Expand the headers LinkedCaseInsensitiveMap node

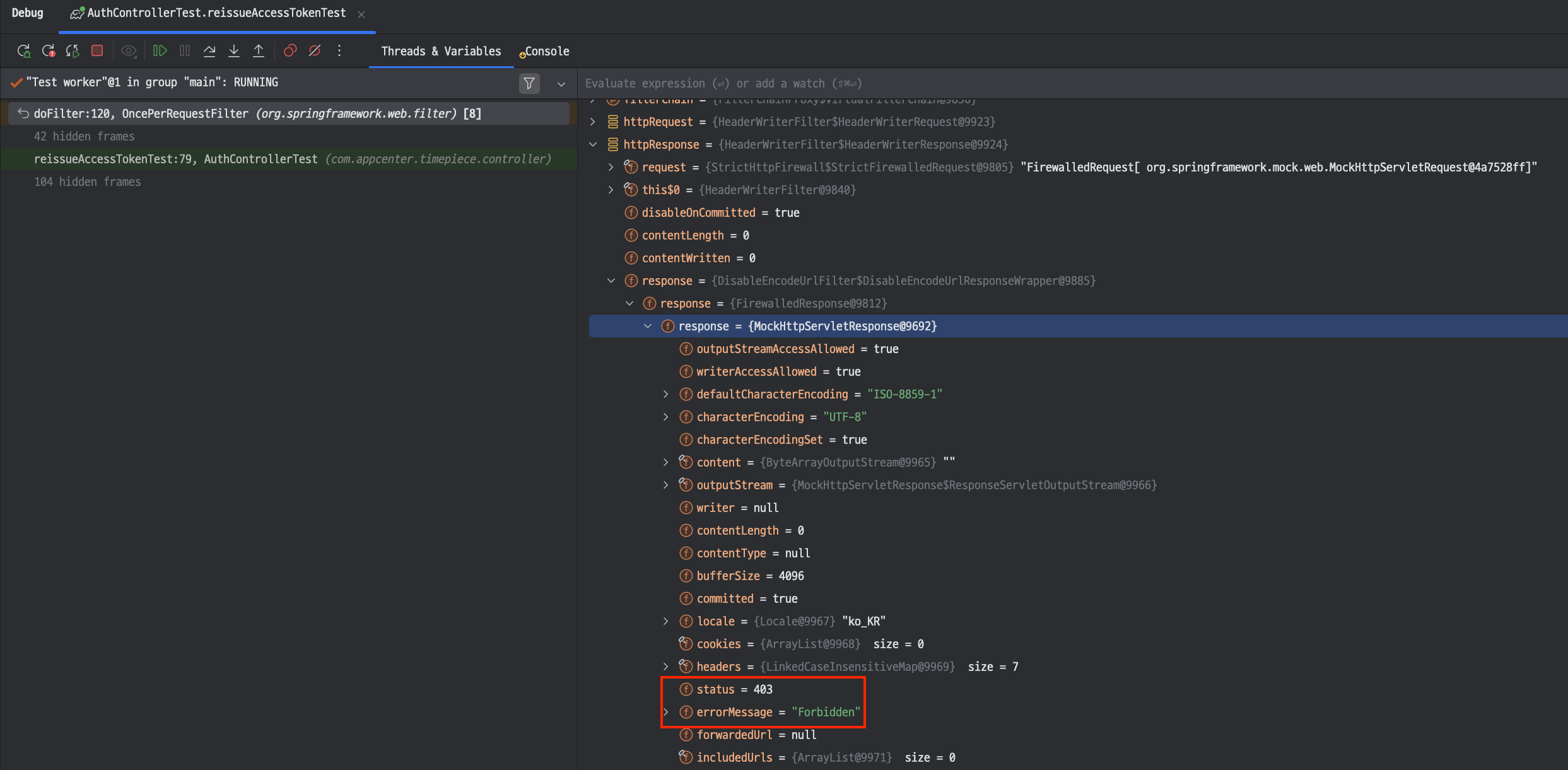665,667
